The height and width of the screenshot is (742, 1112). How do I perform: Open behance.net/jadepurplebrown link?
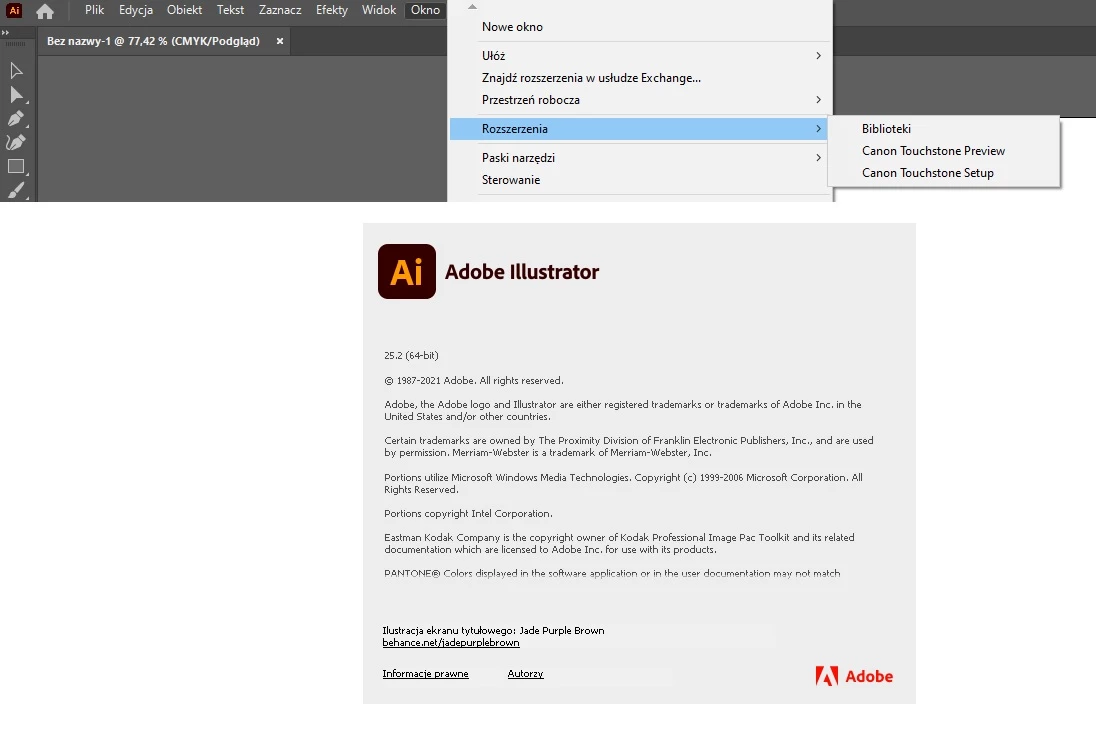[451, 643]
